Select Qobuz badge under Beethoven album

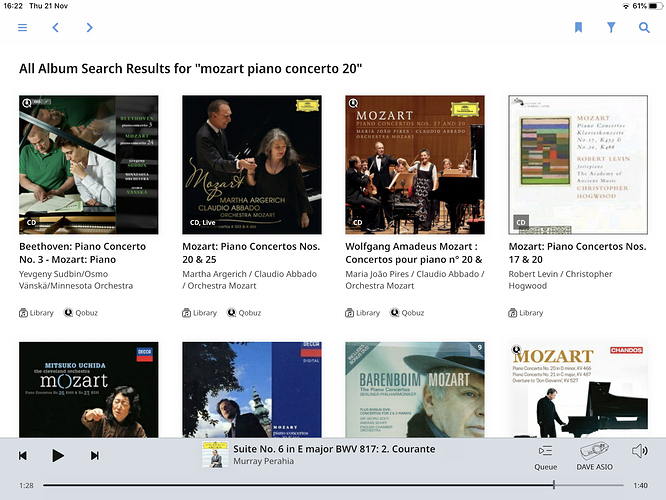pos(81,313)
